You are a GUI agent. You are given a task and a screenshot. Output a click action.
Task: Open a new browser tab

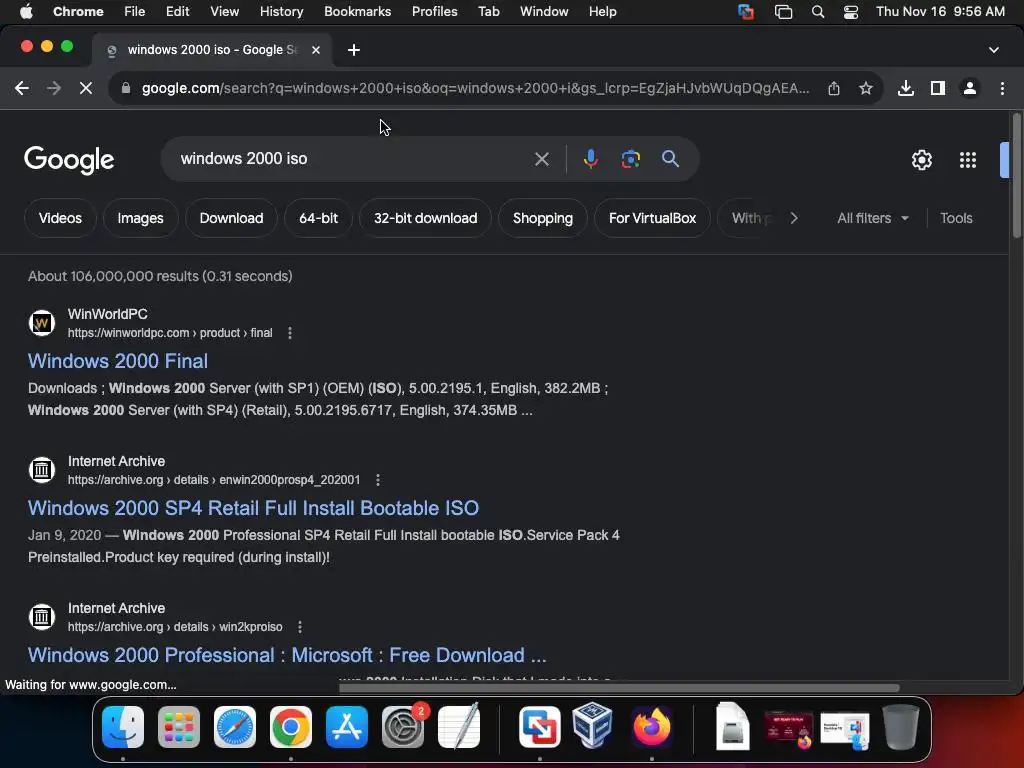(x=353, y=50)
